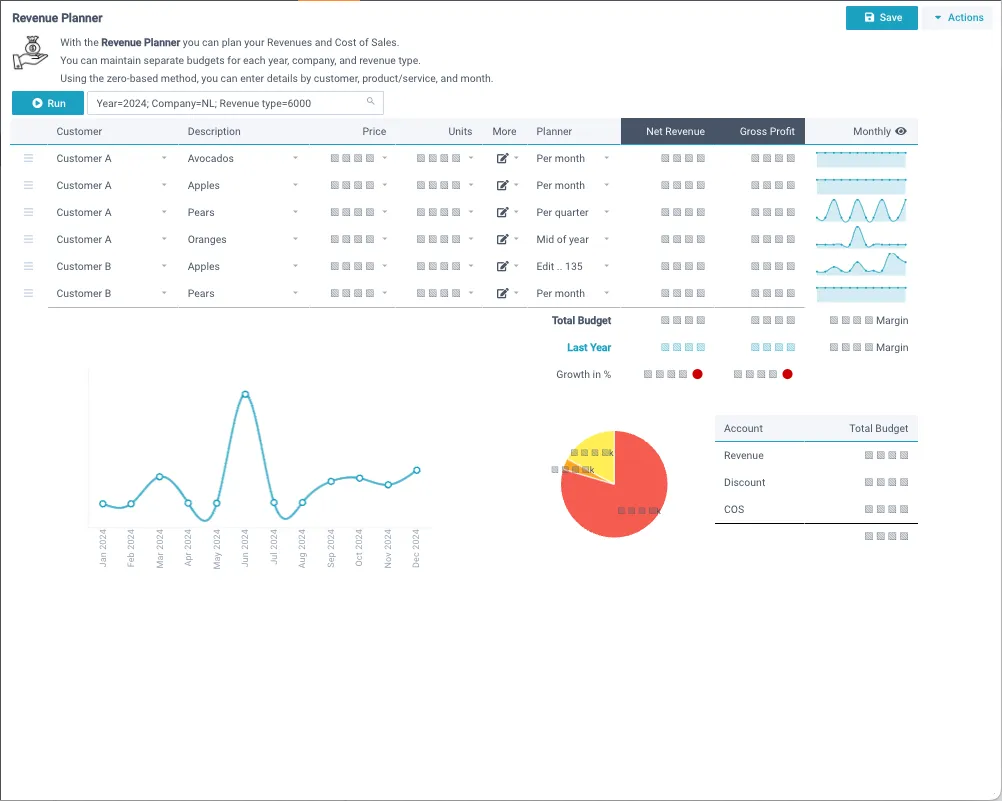
Task: Open Planner dropdown showing Per quarter
Action: [606, 212]
